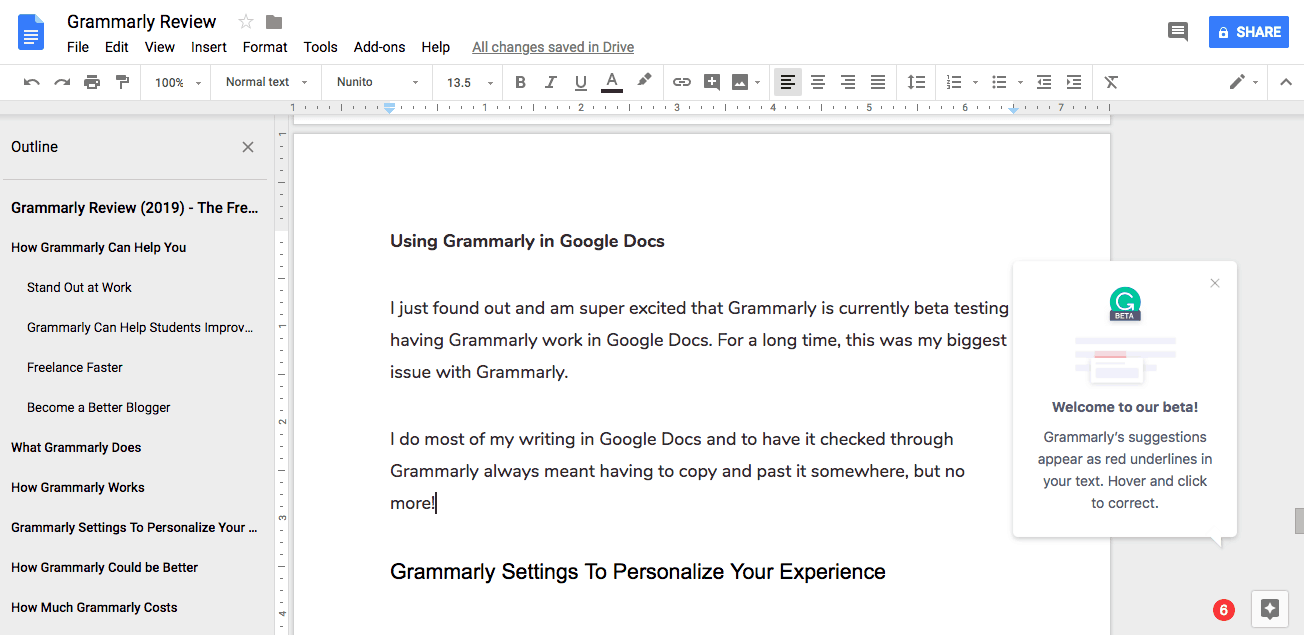Open the insert image dropdown arrow

point(757,83)
